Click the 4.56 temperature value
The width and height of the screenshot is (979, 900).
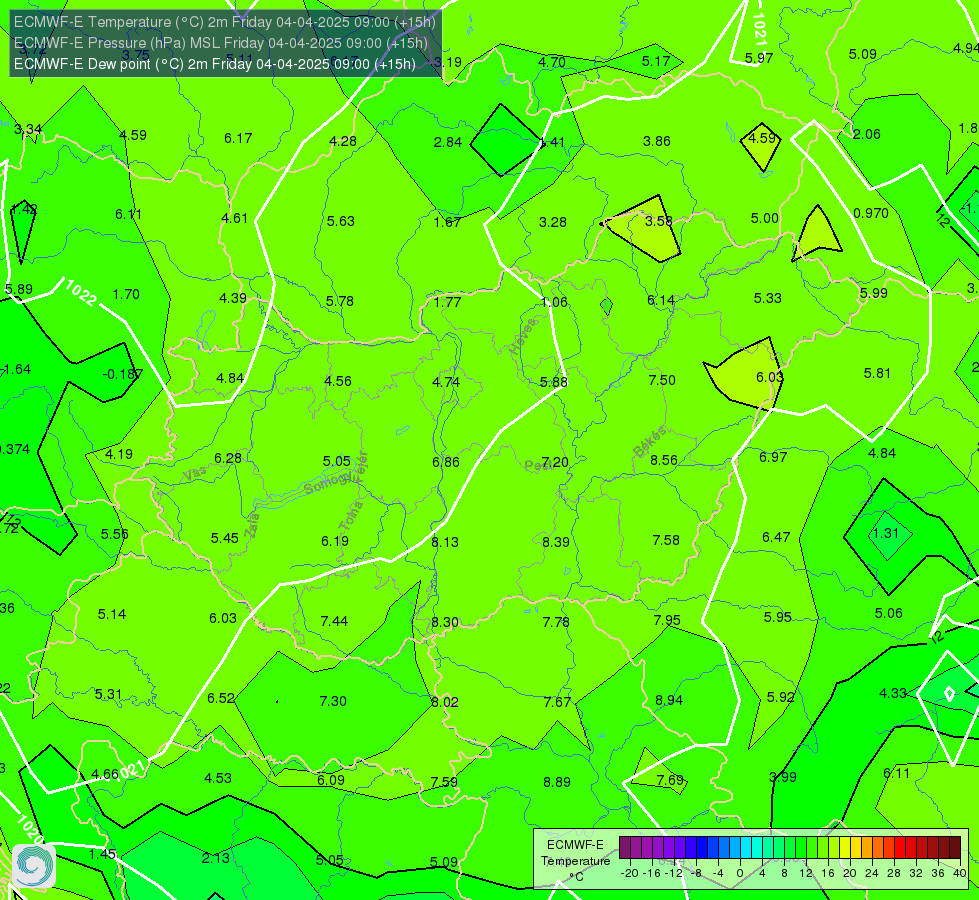point(338,381)
